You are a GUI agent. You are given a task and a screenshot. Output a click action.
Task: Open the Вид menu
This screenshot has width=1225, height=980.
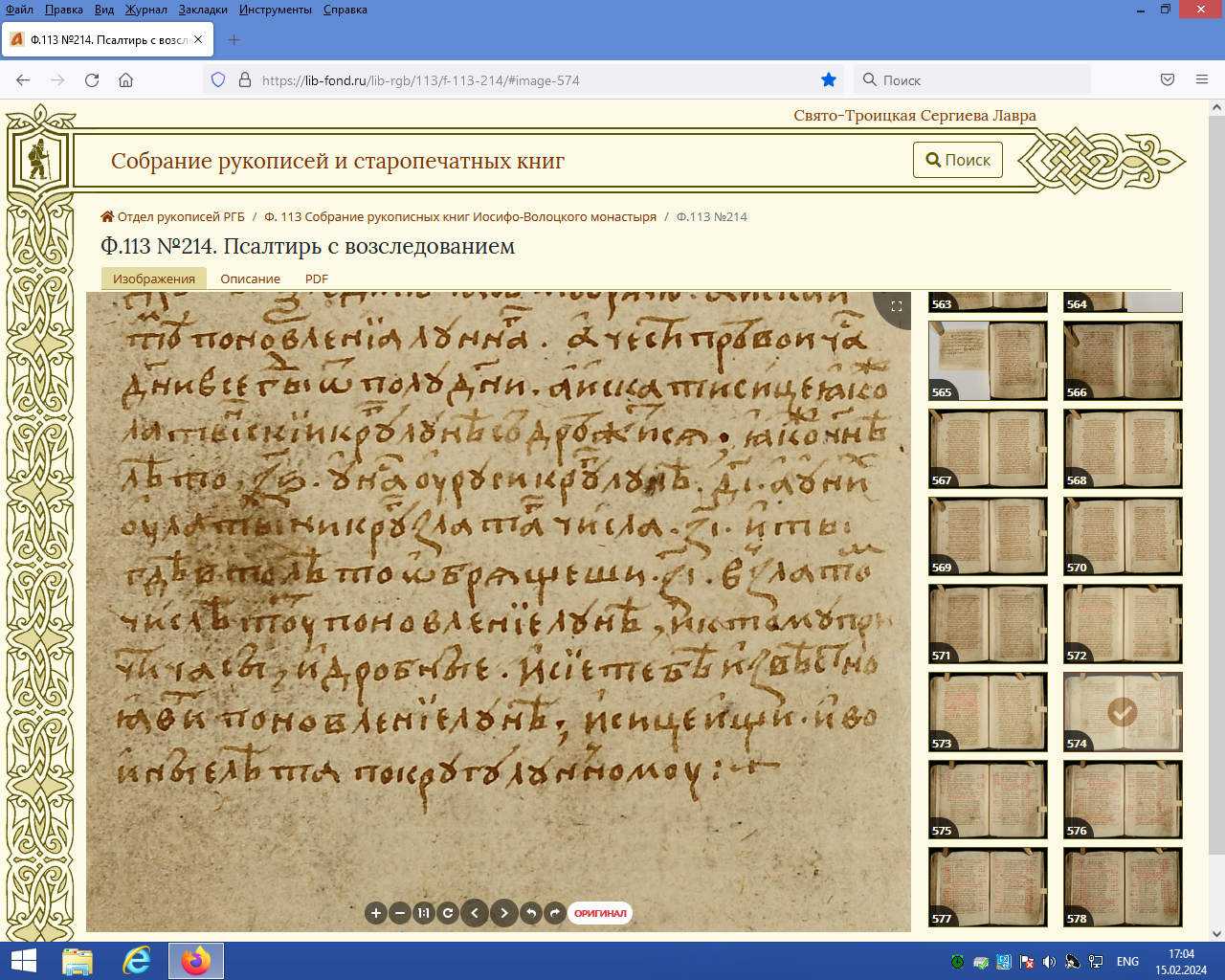[x=104, y=10]
